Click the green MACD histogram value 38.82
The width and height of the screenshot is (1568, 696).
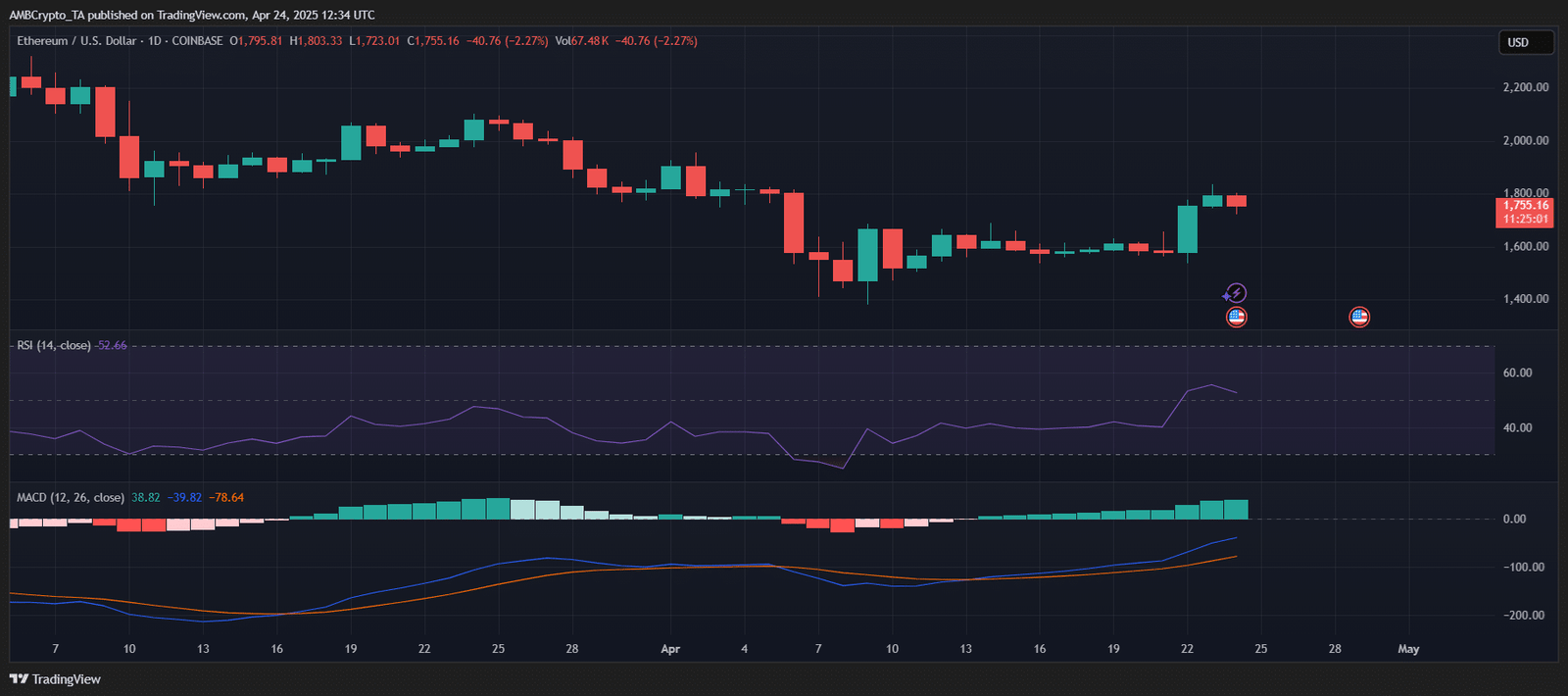(146, 498)
